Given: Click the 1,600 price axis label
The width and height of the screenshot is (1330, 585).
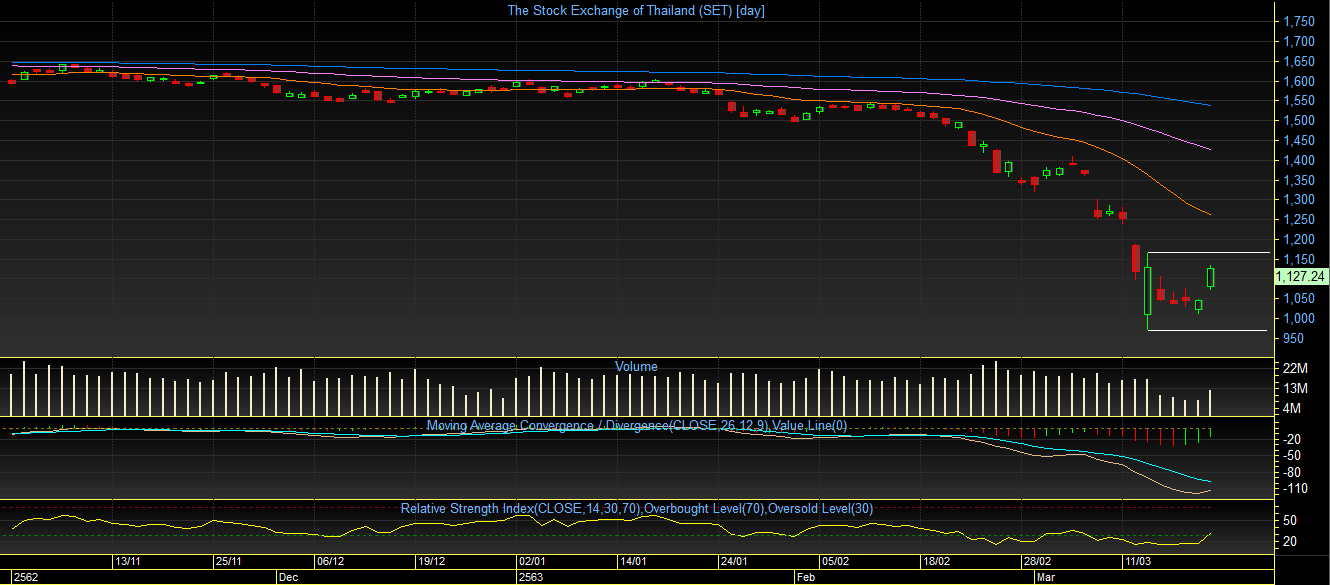Looking at the screenshot, I should click(x=1298, y=81).
